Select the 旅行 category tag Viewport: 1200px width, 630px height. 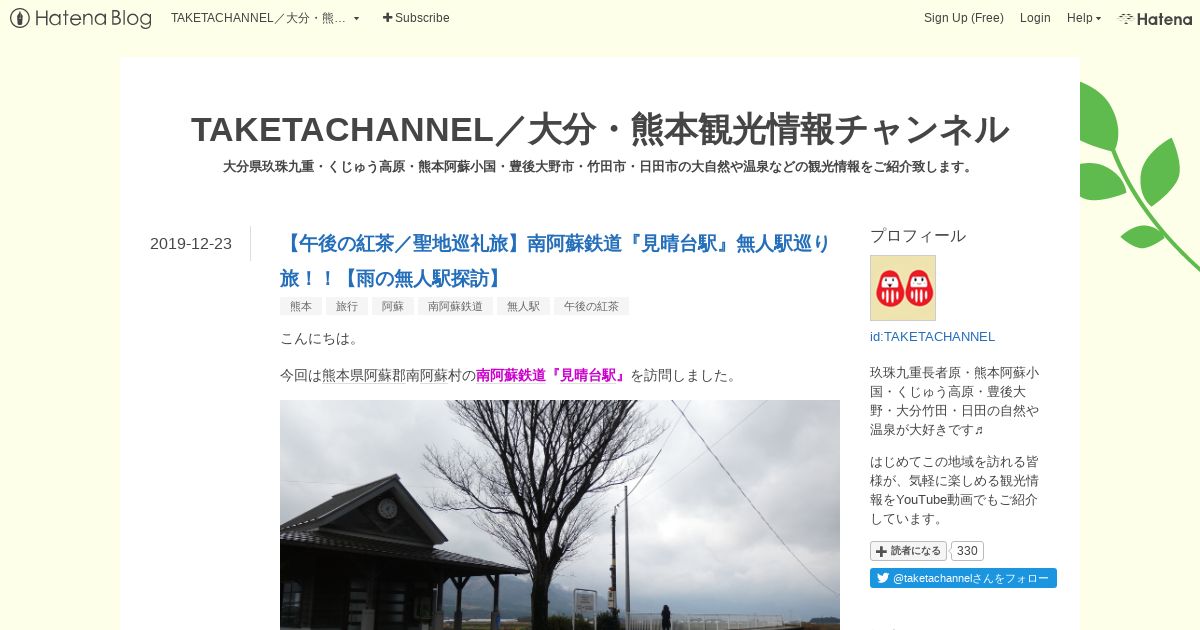347,306
